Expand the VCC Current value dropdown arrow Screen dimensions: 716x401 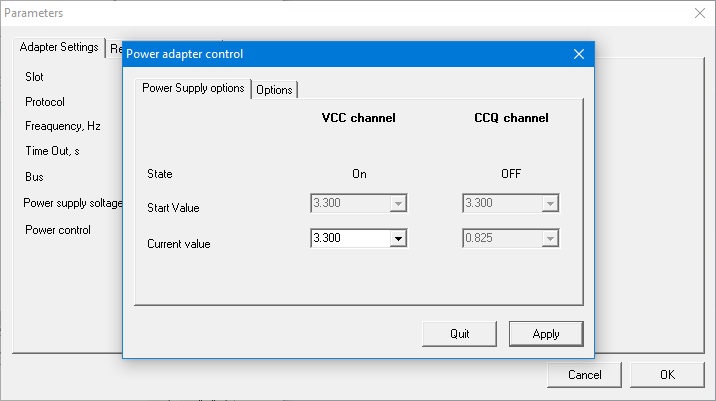pos(398,239)
